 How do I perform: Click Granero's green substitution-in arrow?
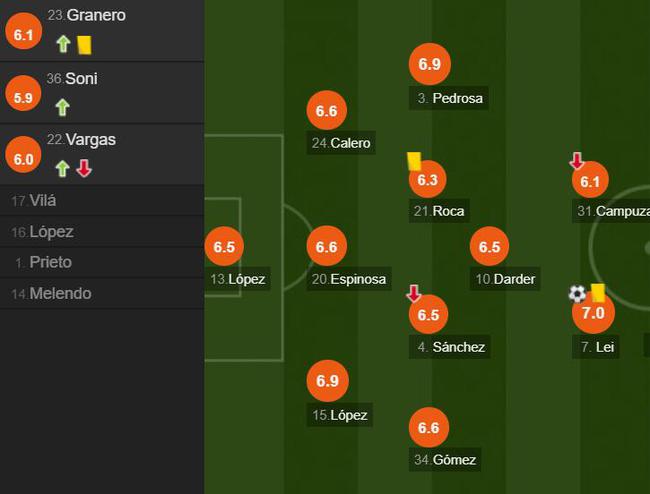click(63, 44)
